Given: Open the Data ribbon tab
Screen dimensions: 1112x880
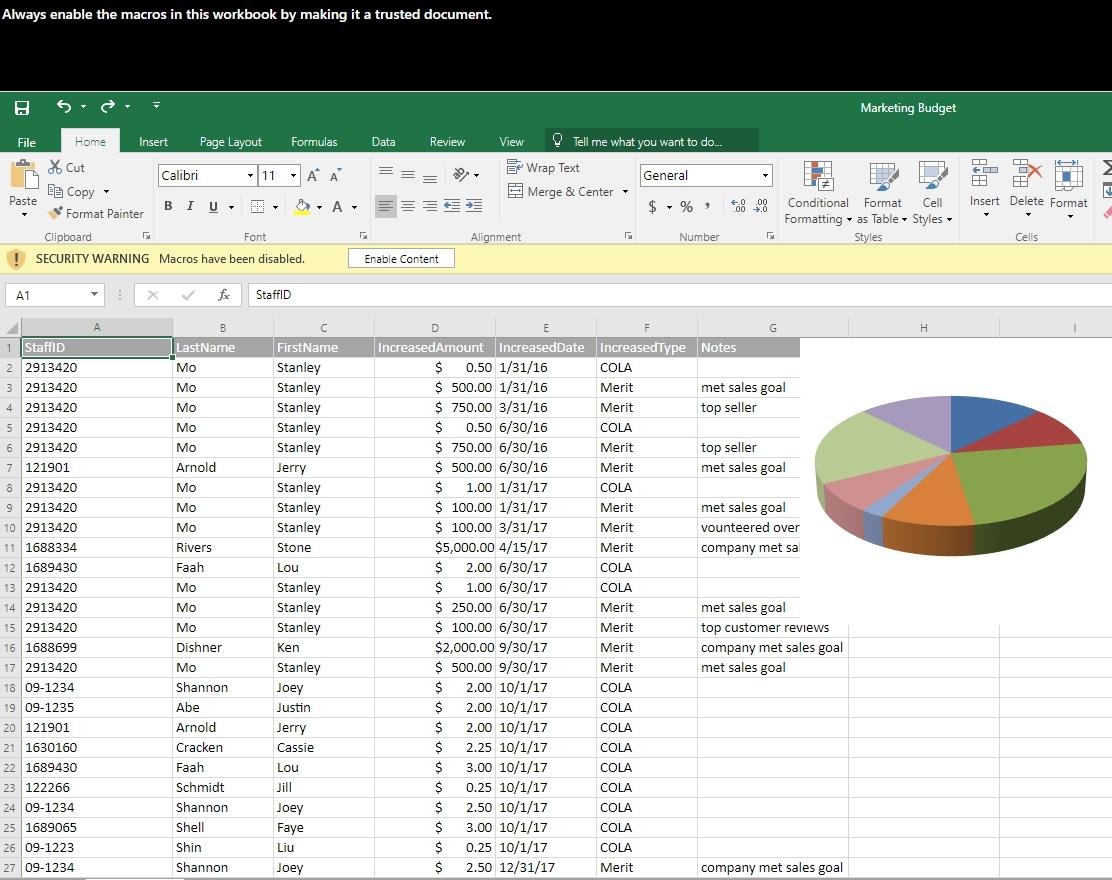Looking at the screenshot, I should (383, 141).
